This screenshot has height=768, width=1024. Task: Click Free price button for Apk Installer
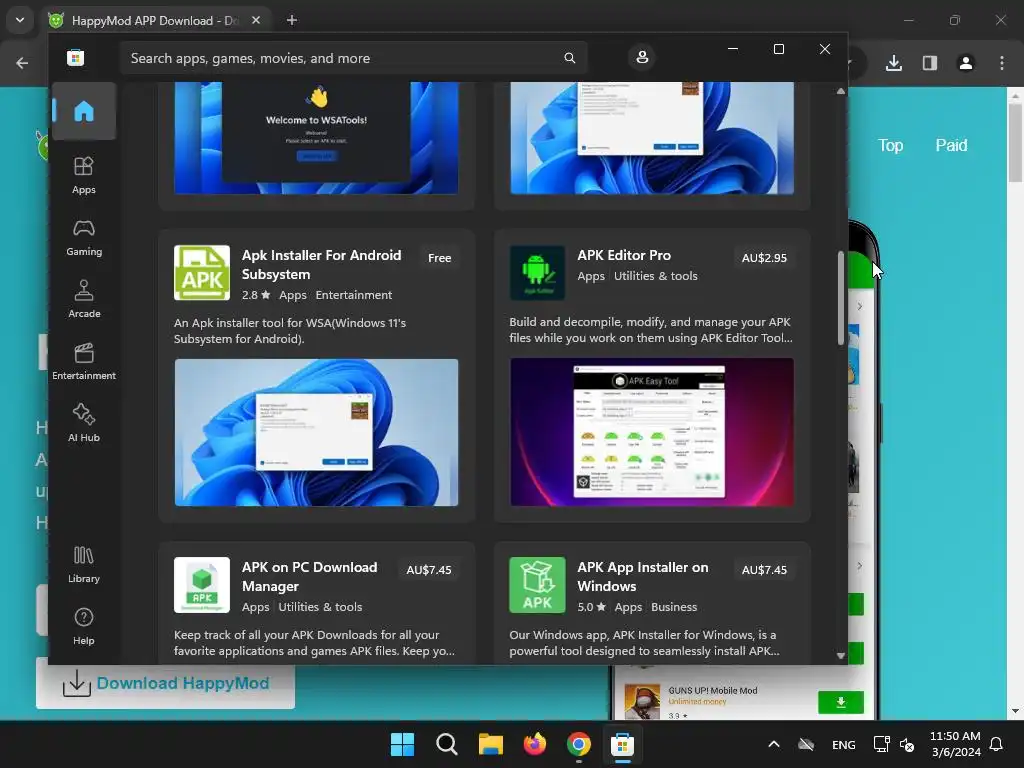point(440,258)
